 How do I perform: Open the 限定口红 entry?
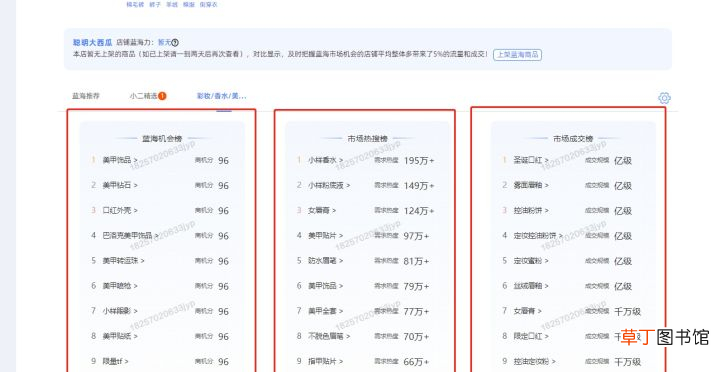coord(531,336)
